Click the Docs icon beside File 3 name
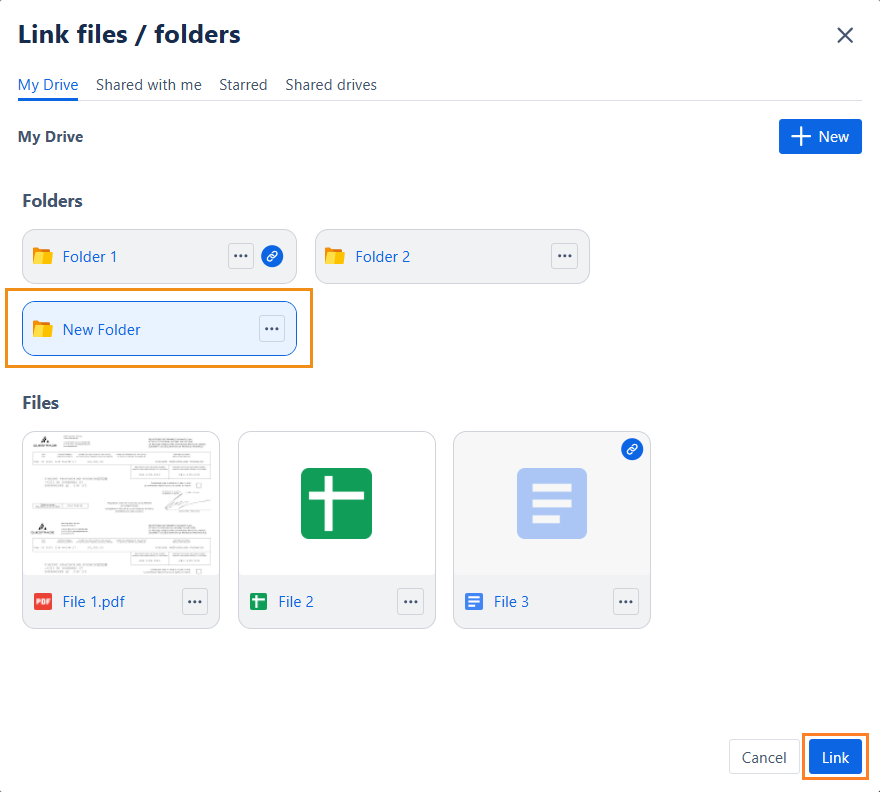Screen dimensions: 880x792 [474, 601]
